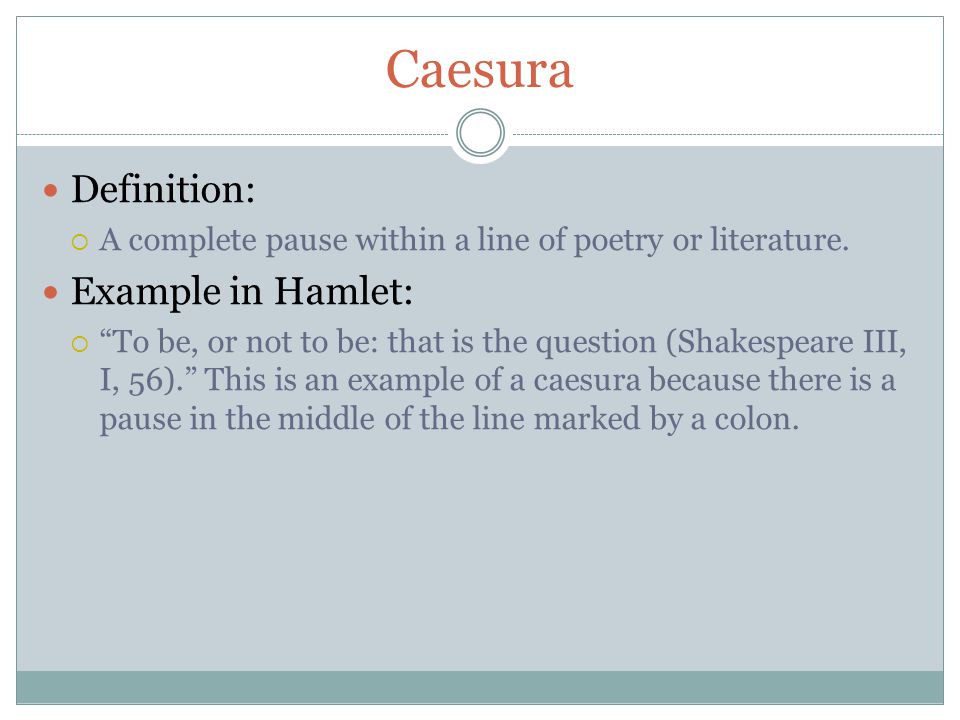Click the orange bullet beside Example in Hamlet
960x720 pixels.
tap(51, 293)
